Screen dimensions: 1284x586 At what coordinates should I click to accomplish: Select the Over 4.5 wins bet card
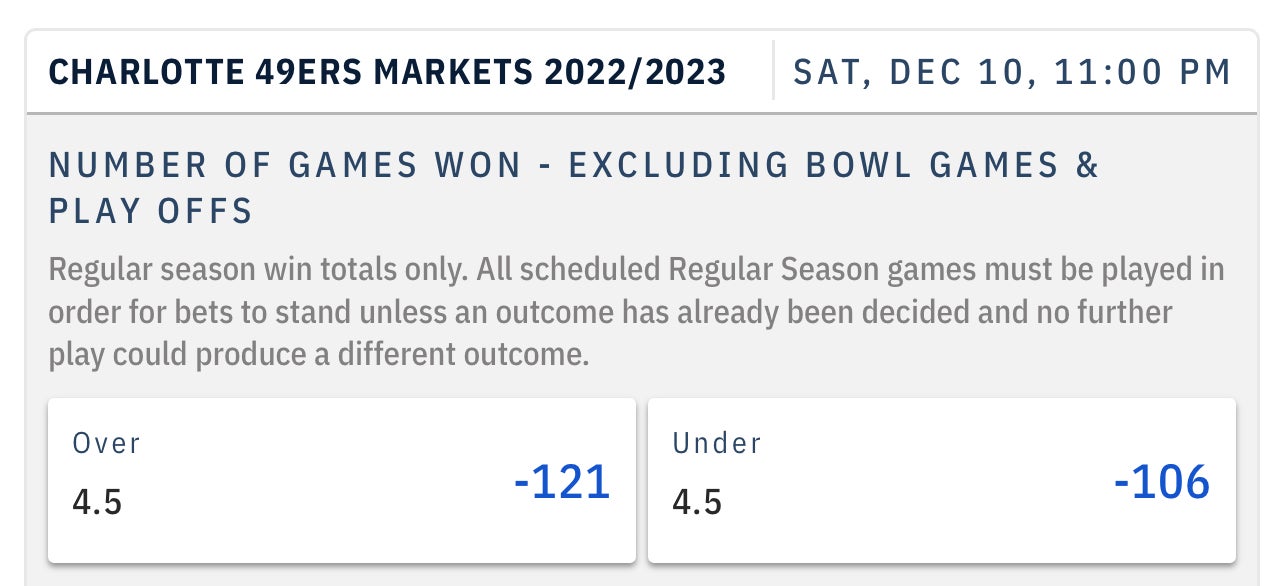(341, 480)
